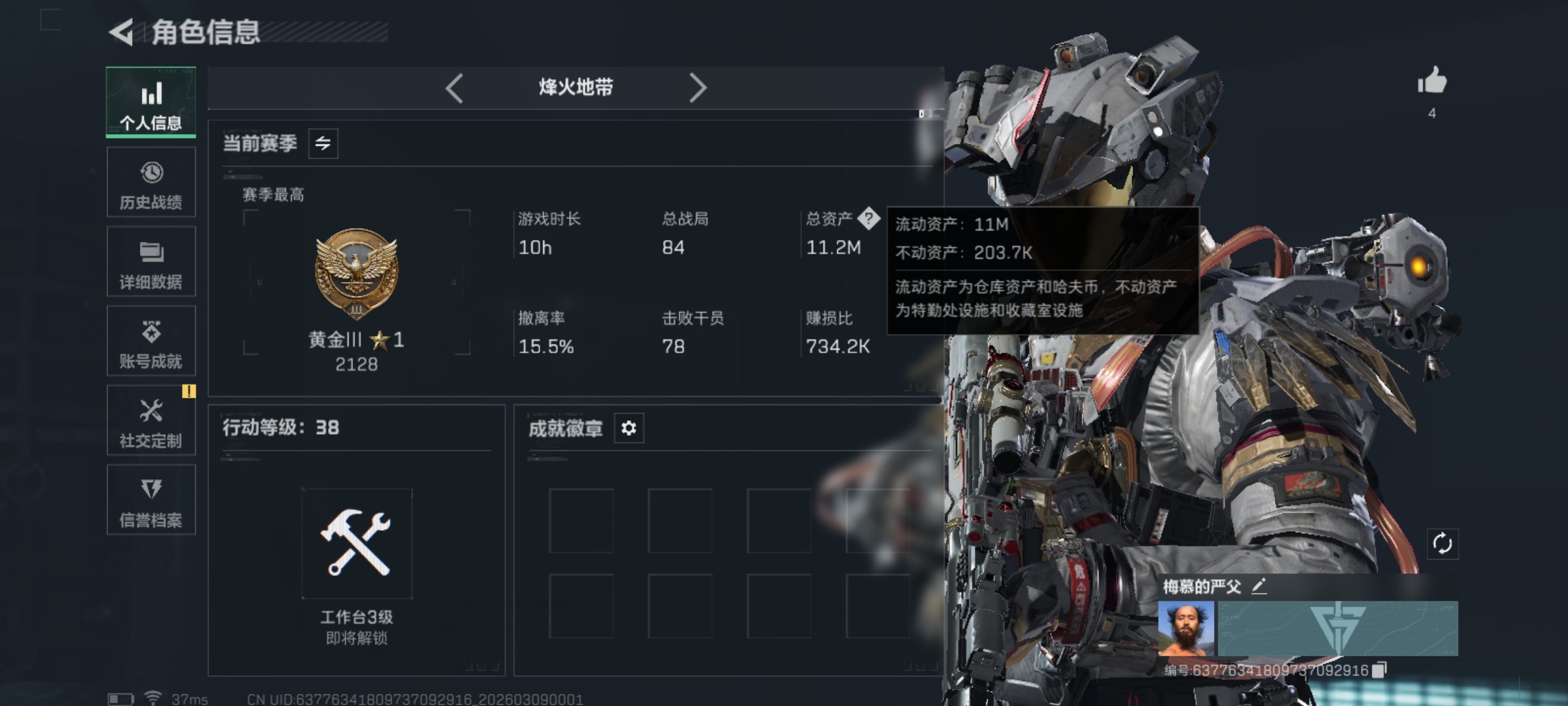Open the 个人信息 tab
The image size is (1568, 706).
pyautogui.click(x=151, y=103)
